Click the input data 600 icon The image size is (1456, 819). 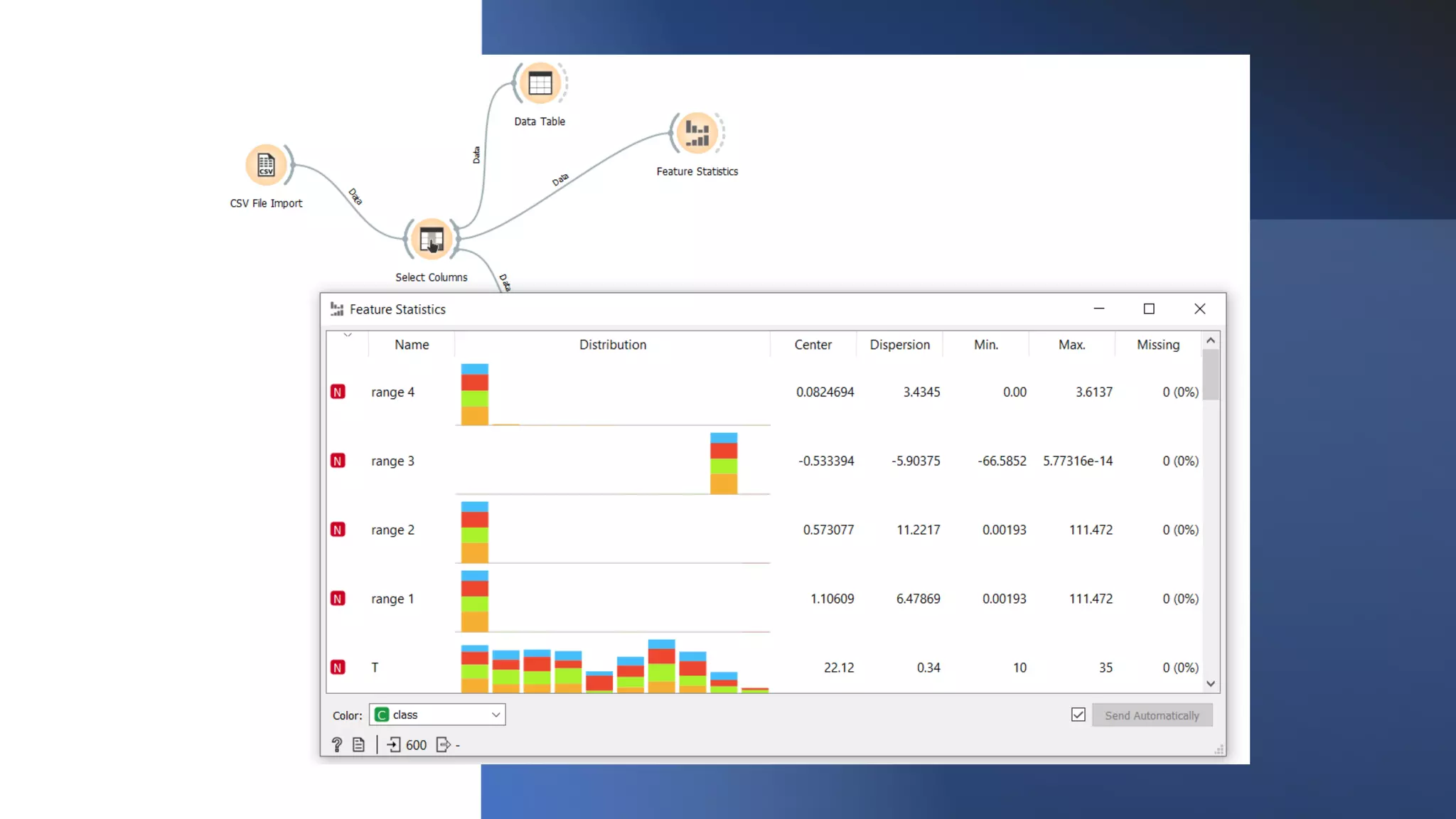click(x=394, y=744)
